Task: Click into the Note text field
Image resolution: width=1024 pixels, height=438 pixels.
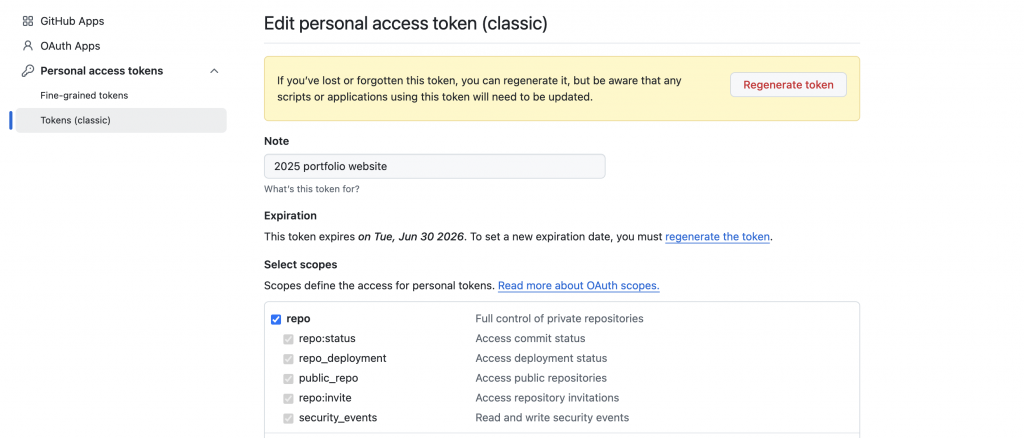Action: (x=434, y=166)
